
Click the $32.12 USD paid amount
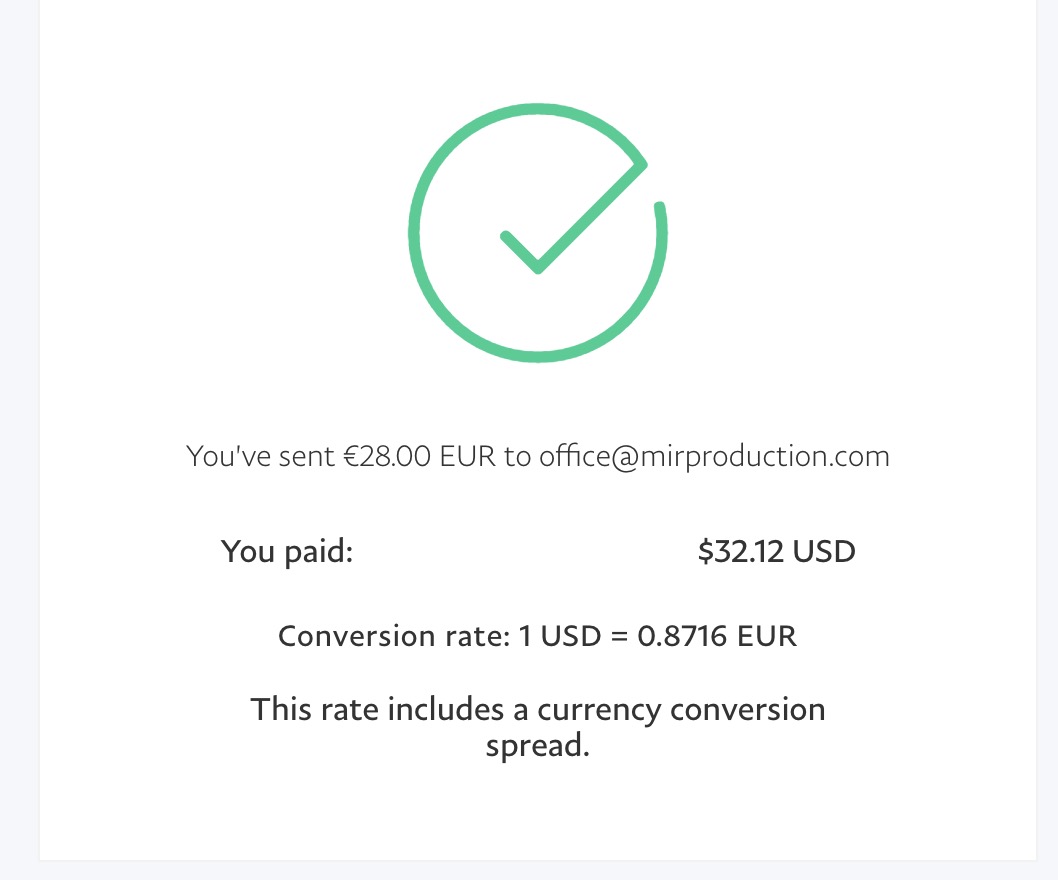pos(776,551)
